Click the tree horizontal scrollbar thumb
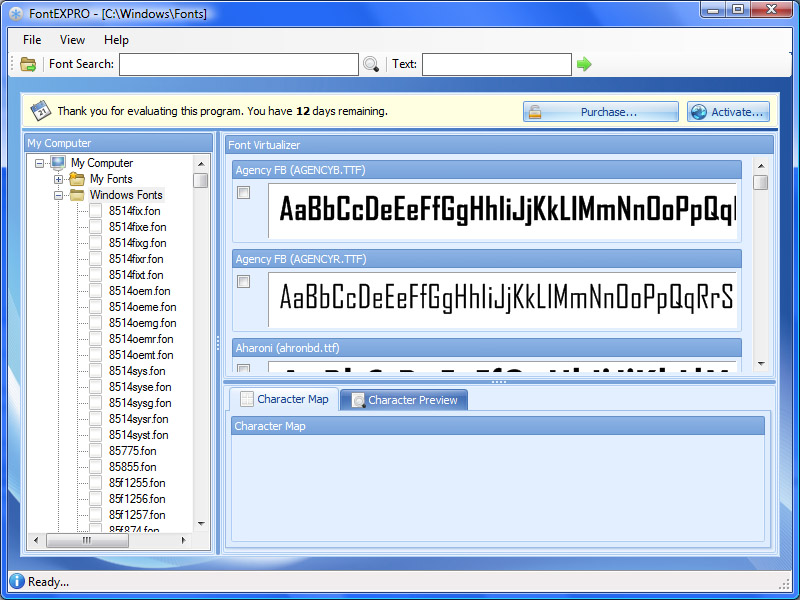The height and width of the screenshot is (600, 800). (x=87, y=540)
